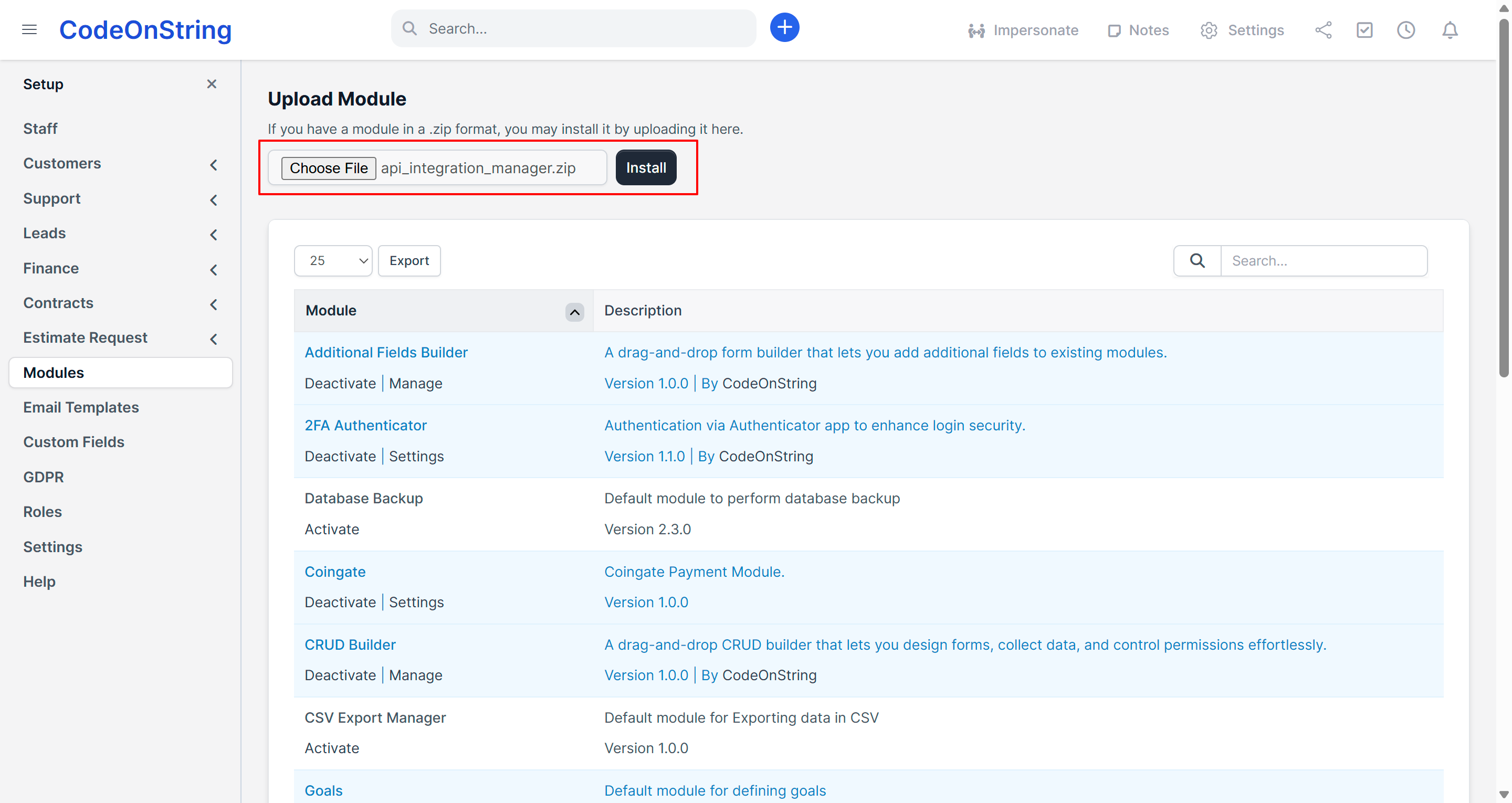Click the table search magnifier icon
The image size is (1512, 803).
1197,261
